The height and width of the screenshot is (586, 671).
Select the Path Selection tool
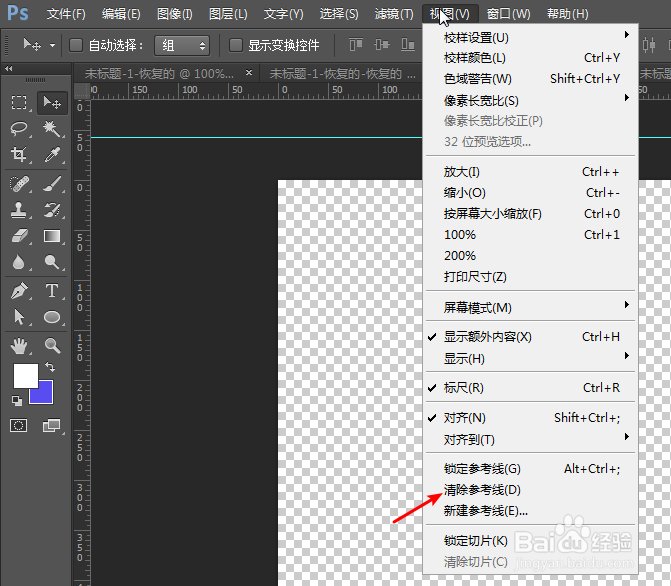pos(19,317)
